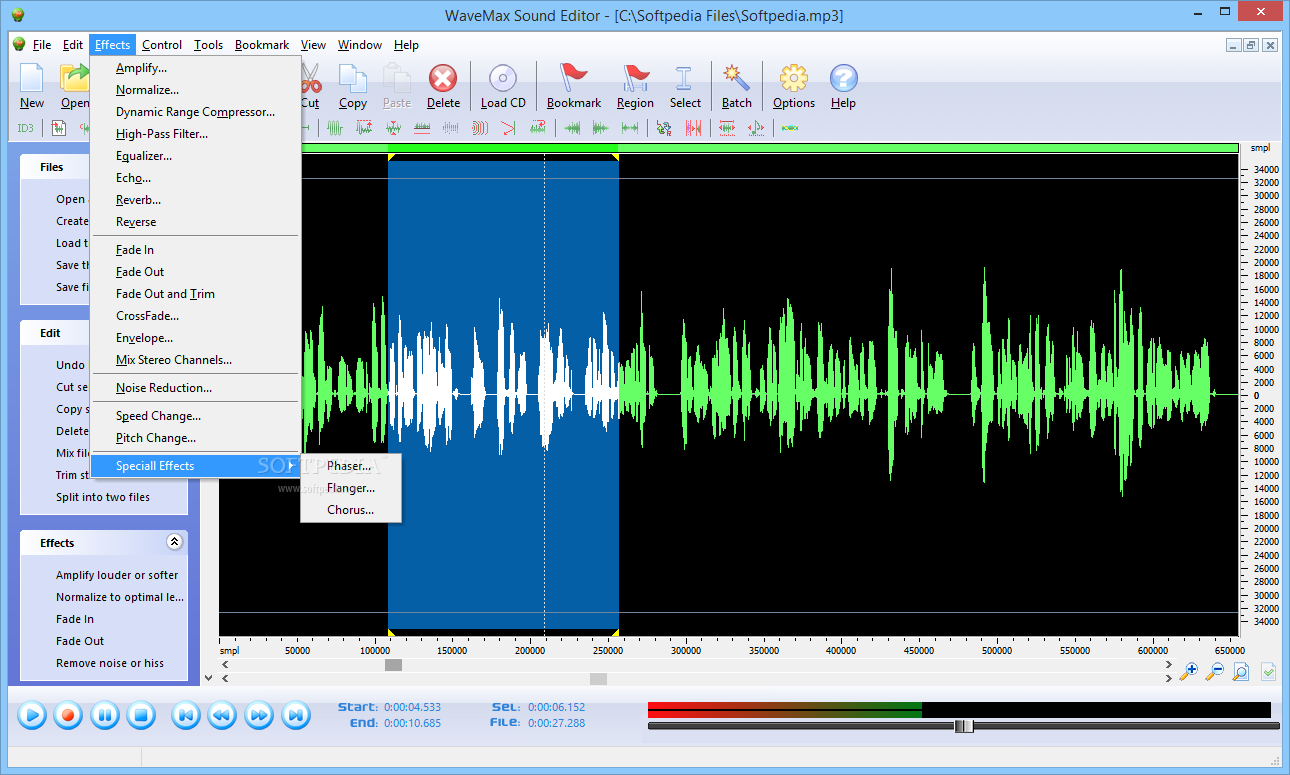Viewport: 1290px width, 775px height.
Task: Stop playback with the Stop button
Action: point(141,715)
